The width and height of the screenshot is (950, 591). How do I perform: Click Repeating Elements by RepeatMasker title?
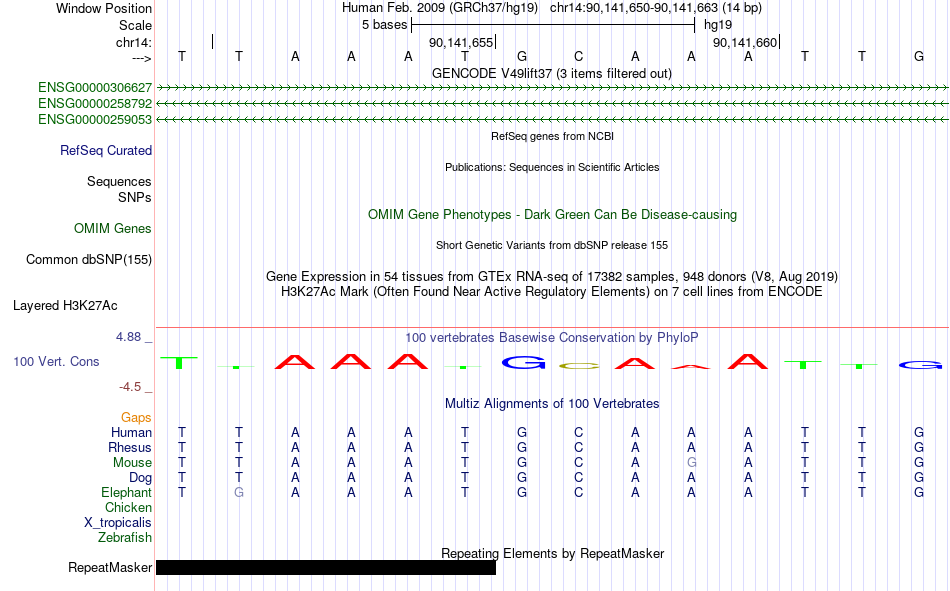coord(553,553)
